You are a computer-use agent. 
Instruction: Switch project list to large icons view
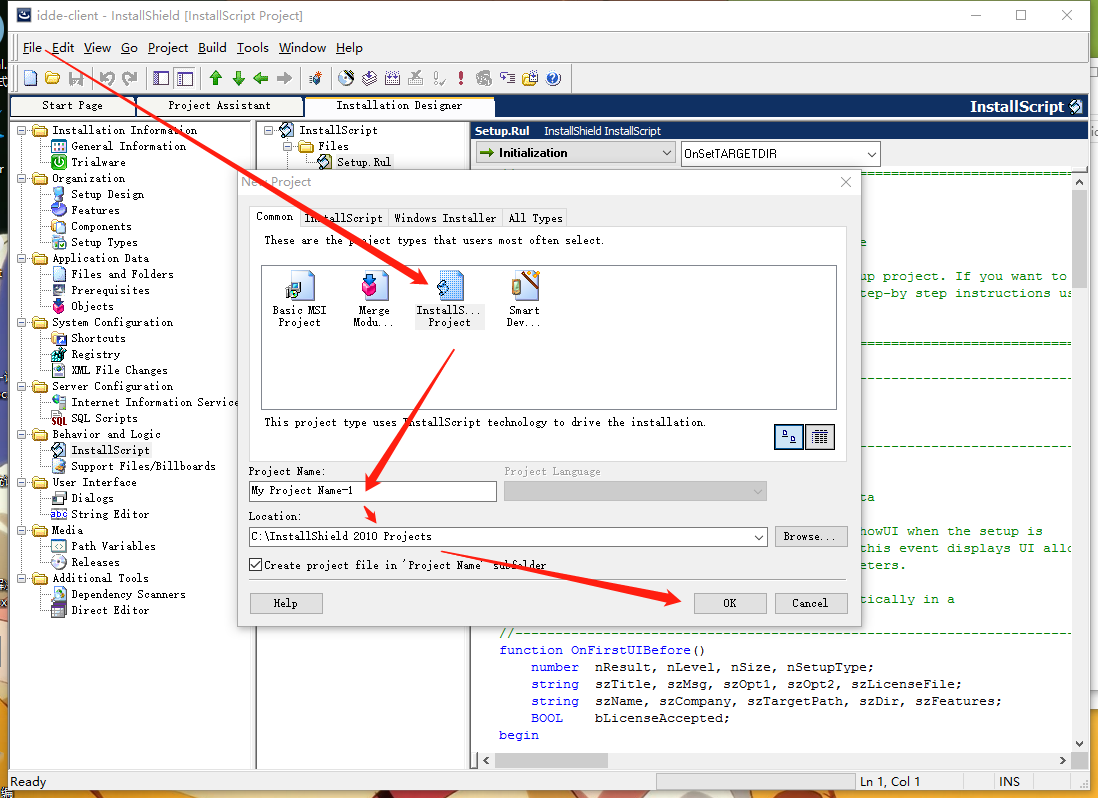[788, 438]
